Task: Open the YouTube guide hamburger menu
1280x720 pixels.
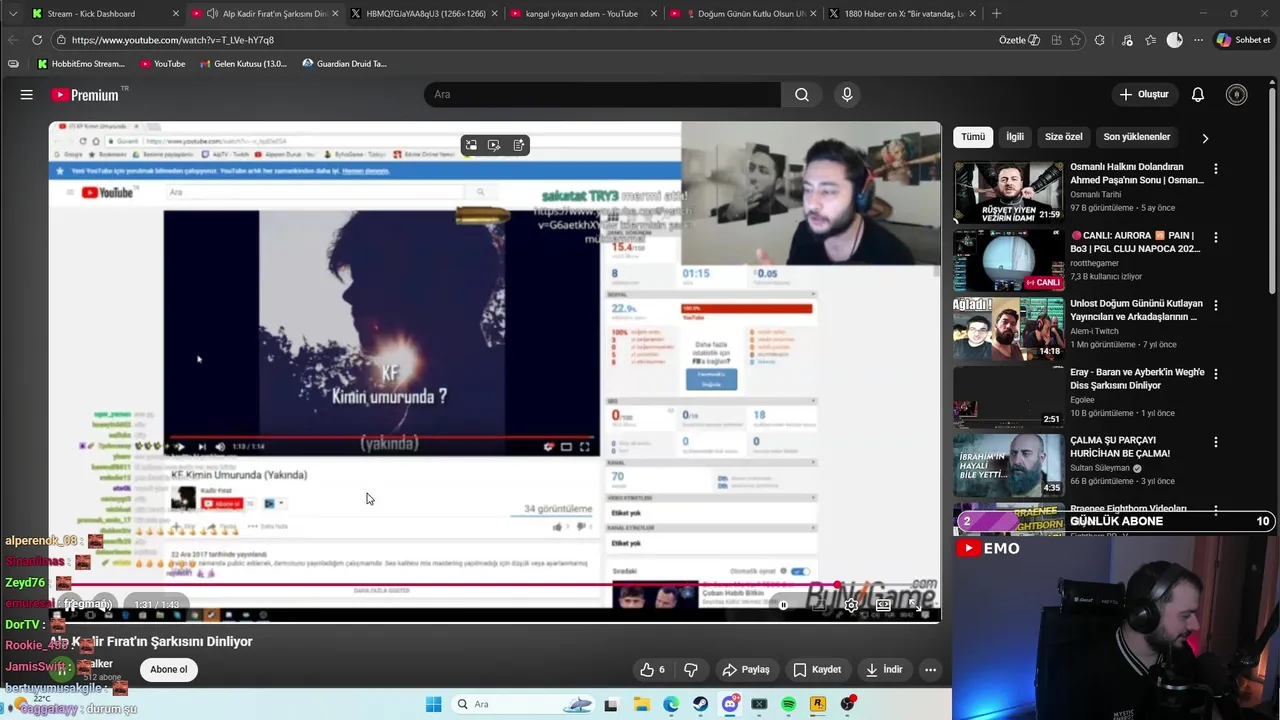Action: pyautogui.click(x=27, y=95)
